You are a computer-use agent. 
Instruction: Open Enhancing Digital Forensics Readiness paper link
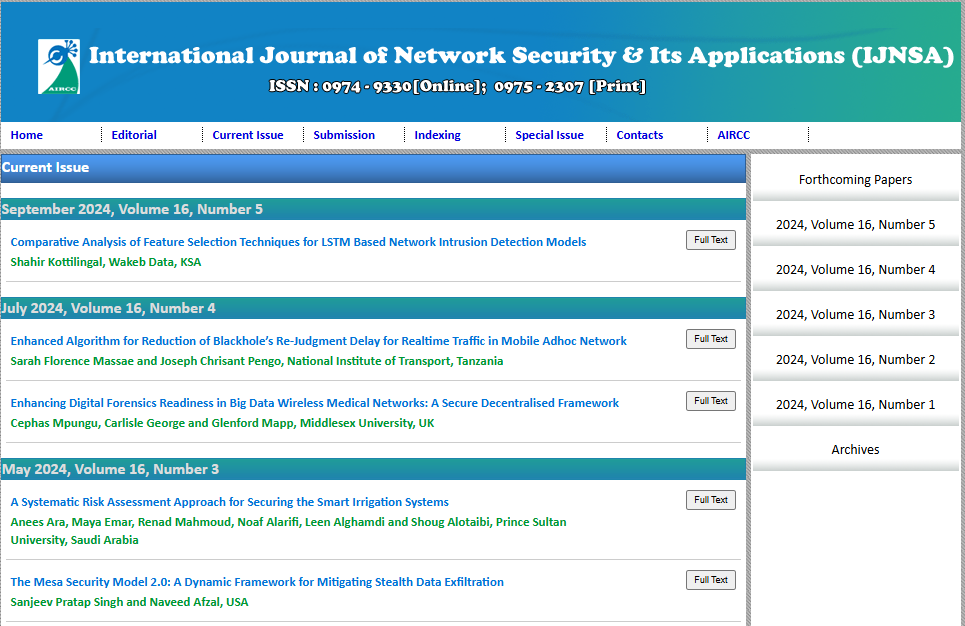point(314,403)
